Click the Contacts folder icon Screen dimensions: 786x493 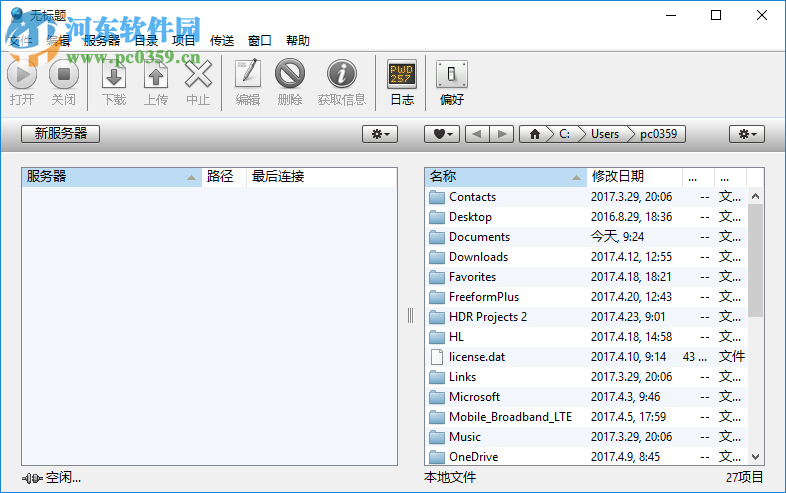[x=437, y=197]
